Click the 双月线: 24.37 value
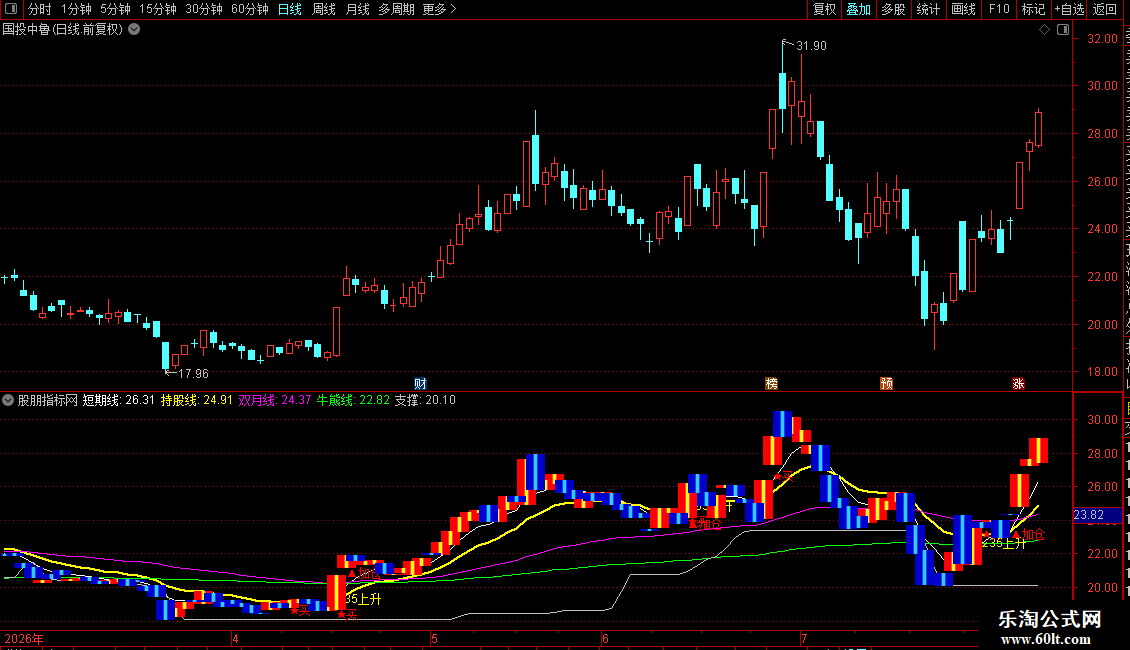 [x=275, y=400]
